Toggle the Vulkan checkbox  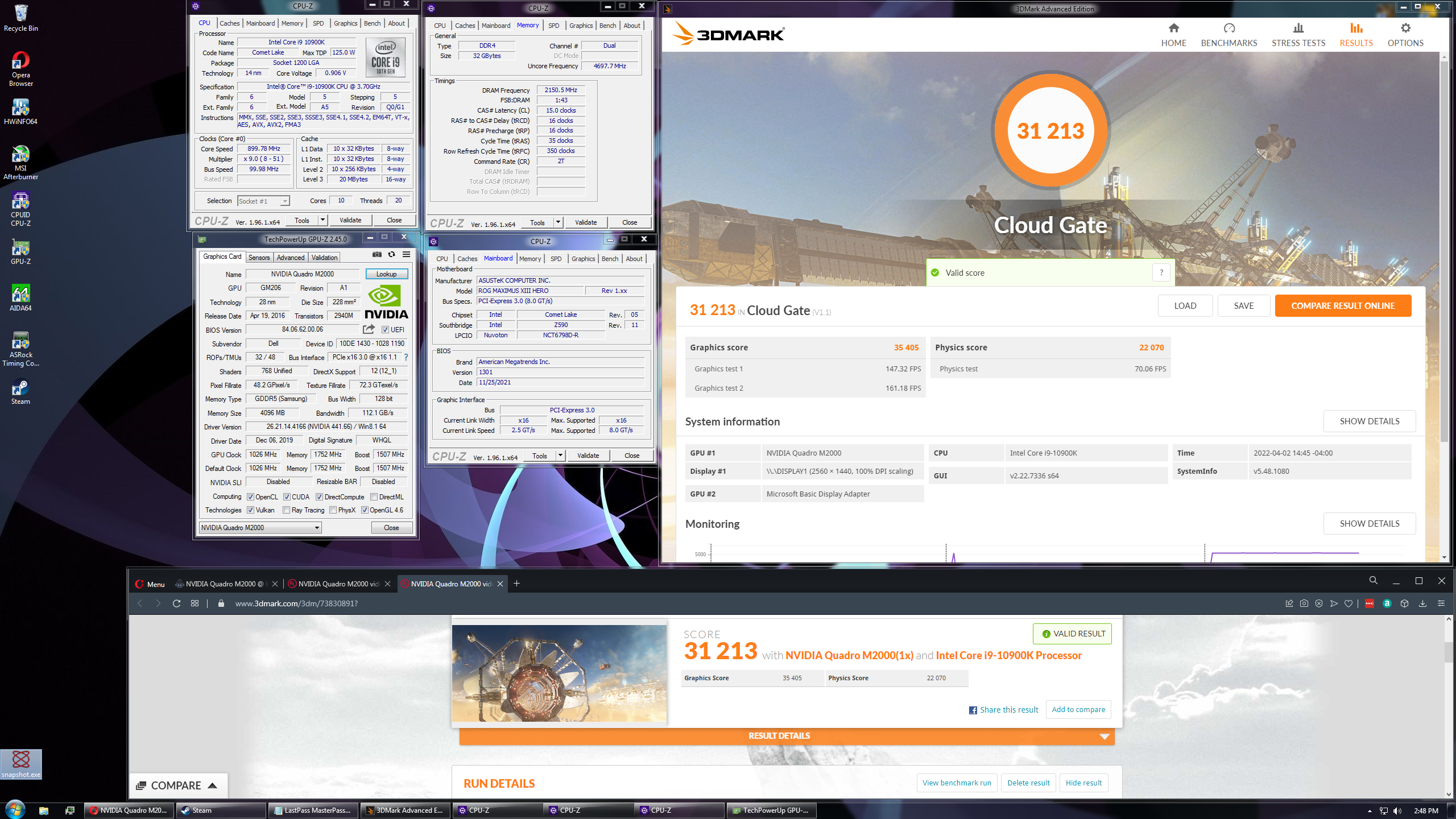coord(250,510)
